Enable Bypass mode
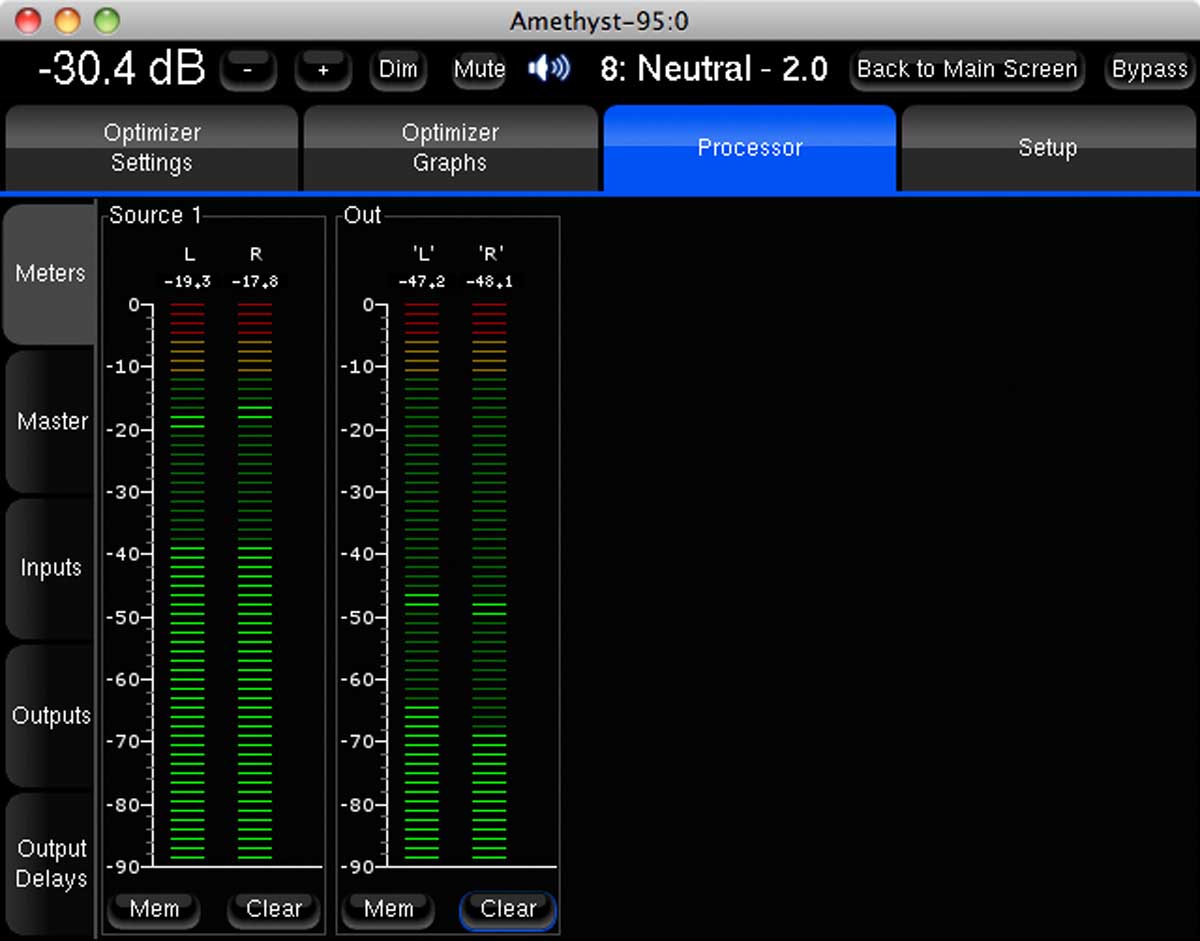1200x941 pixels. click(1150, 70)
